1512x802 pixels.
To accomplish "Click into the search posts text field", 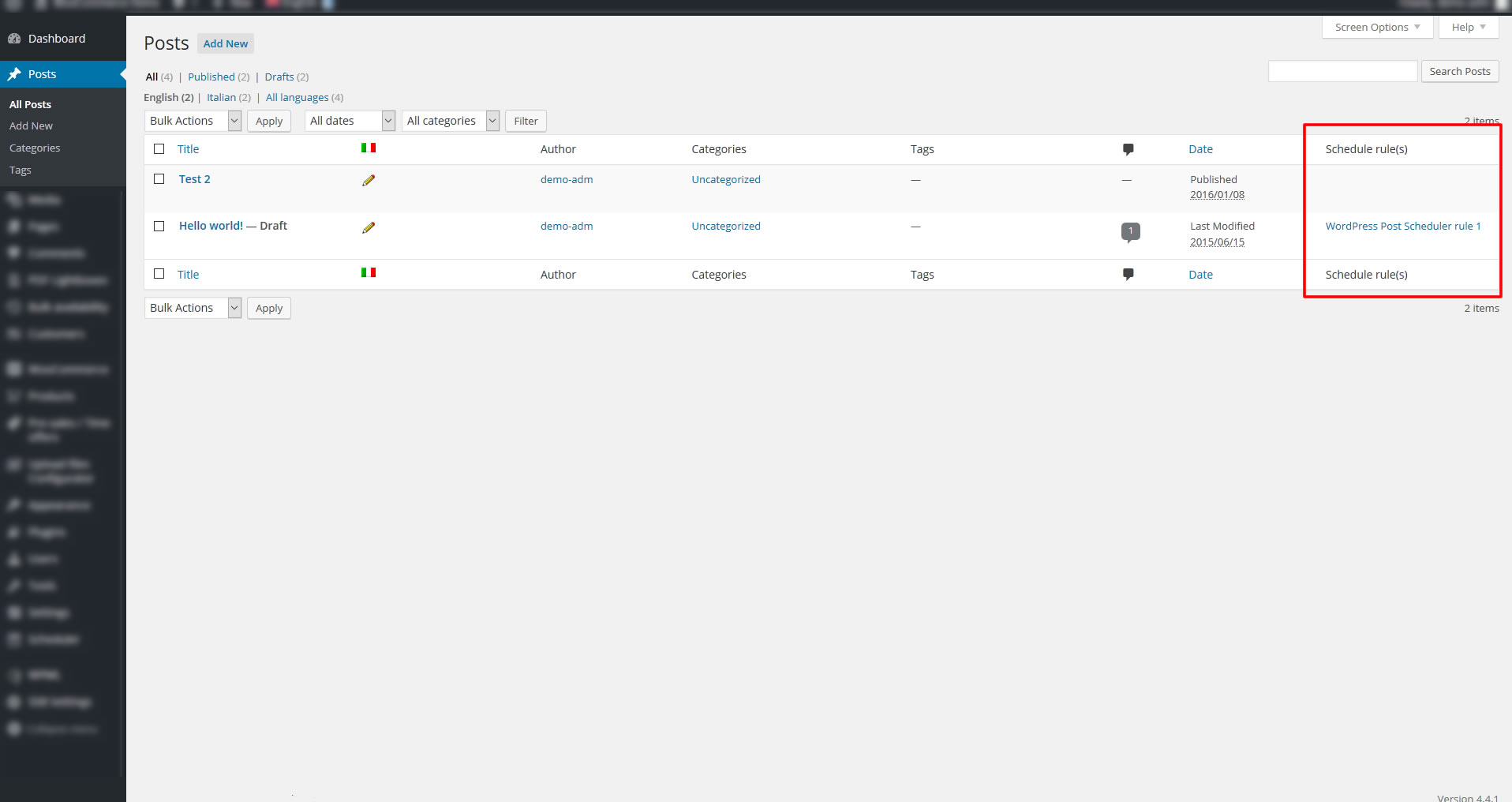I will click(x=1342, y=71).
